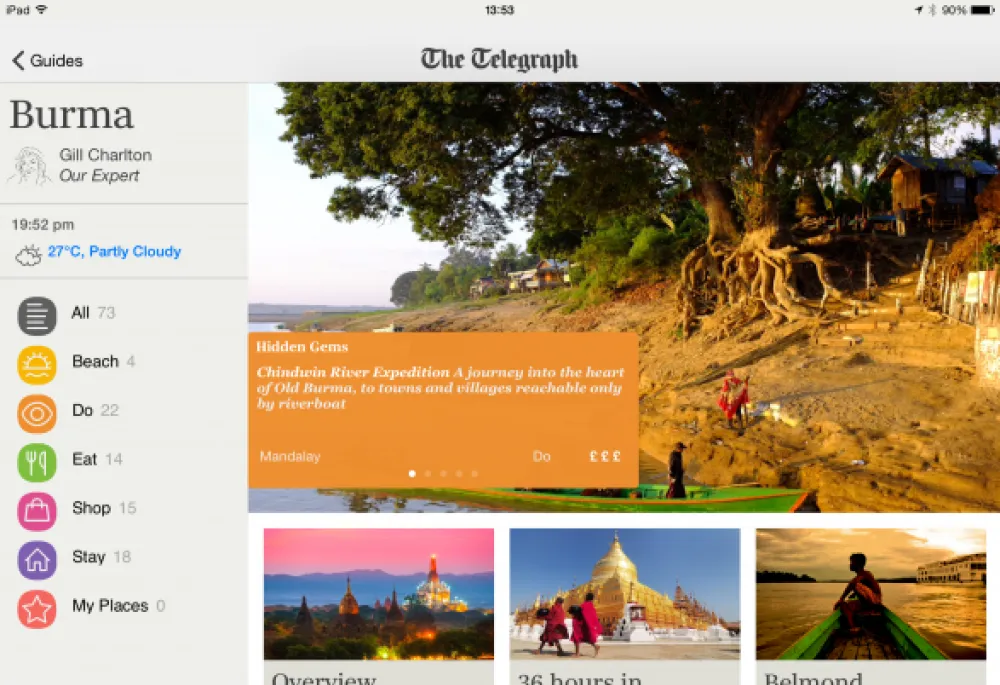Select the second carousel page dot
The image size is (1000, 685).
point(428,473)
